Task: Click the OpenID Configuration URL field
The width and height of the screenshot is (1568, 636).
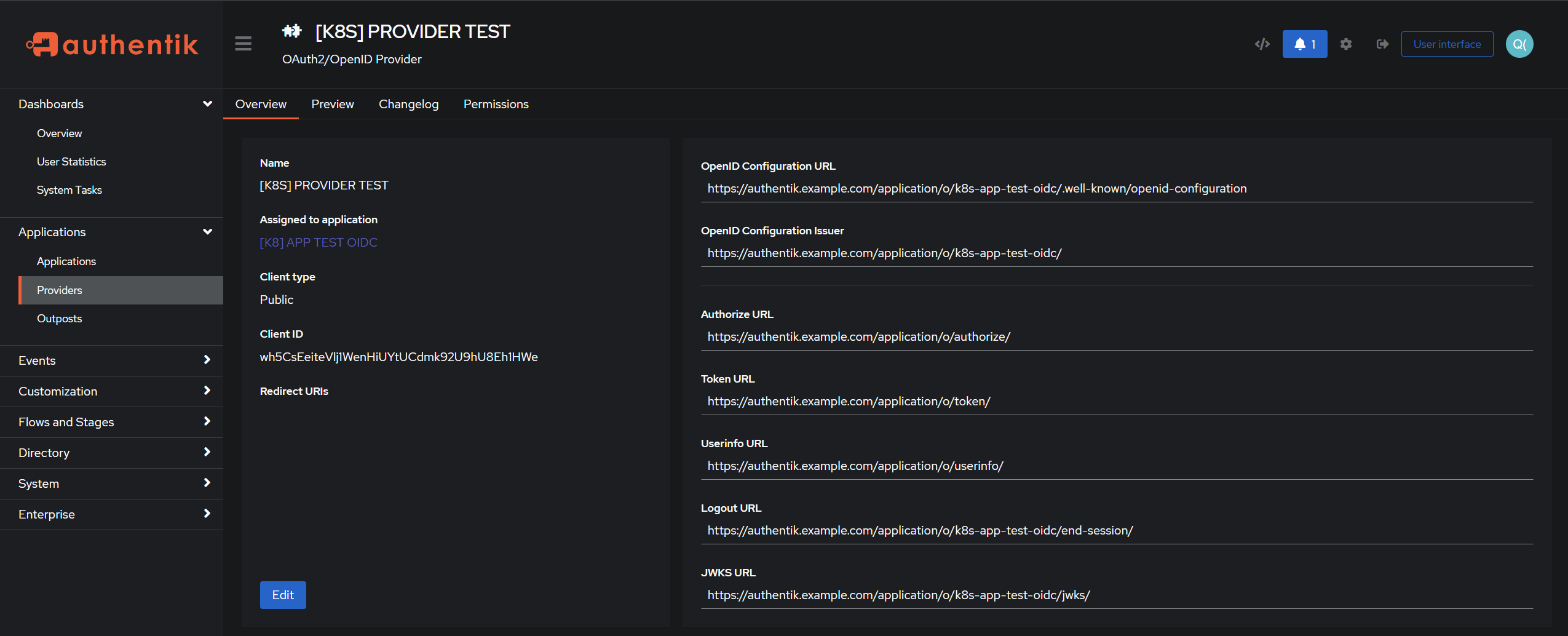Action: coord(1117,189)
